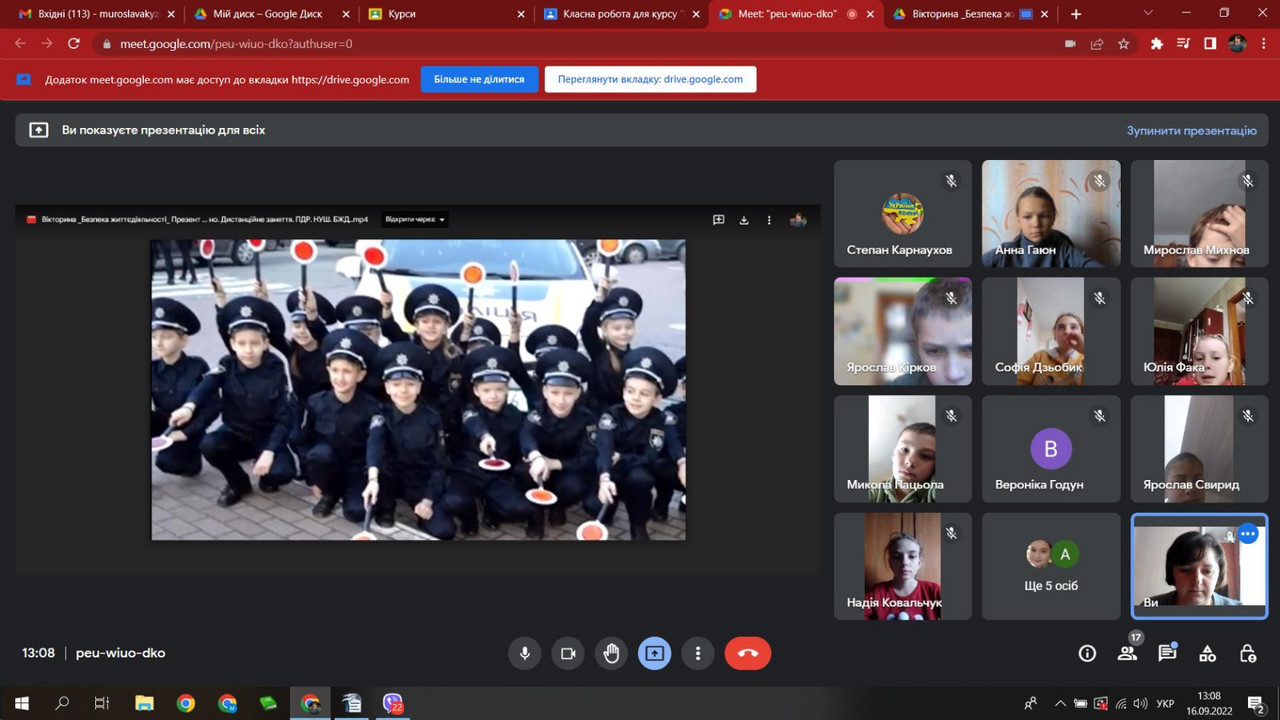Click the playing video of children in uniforms

click(418, 389)
